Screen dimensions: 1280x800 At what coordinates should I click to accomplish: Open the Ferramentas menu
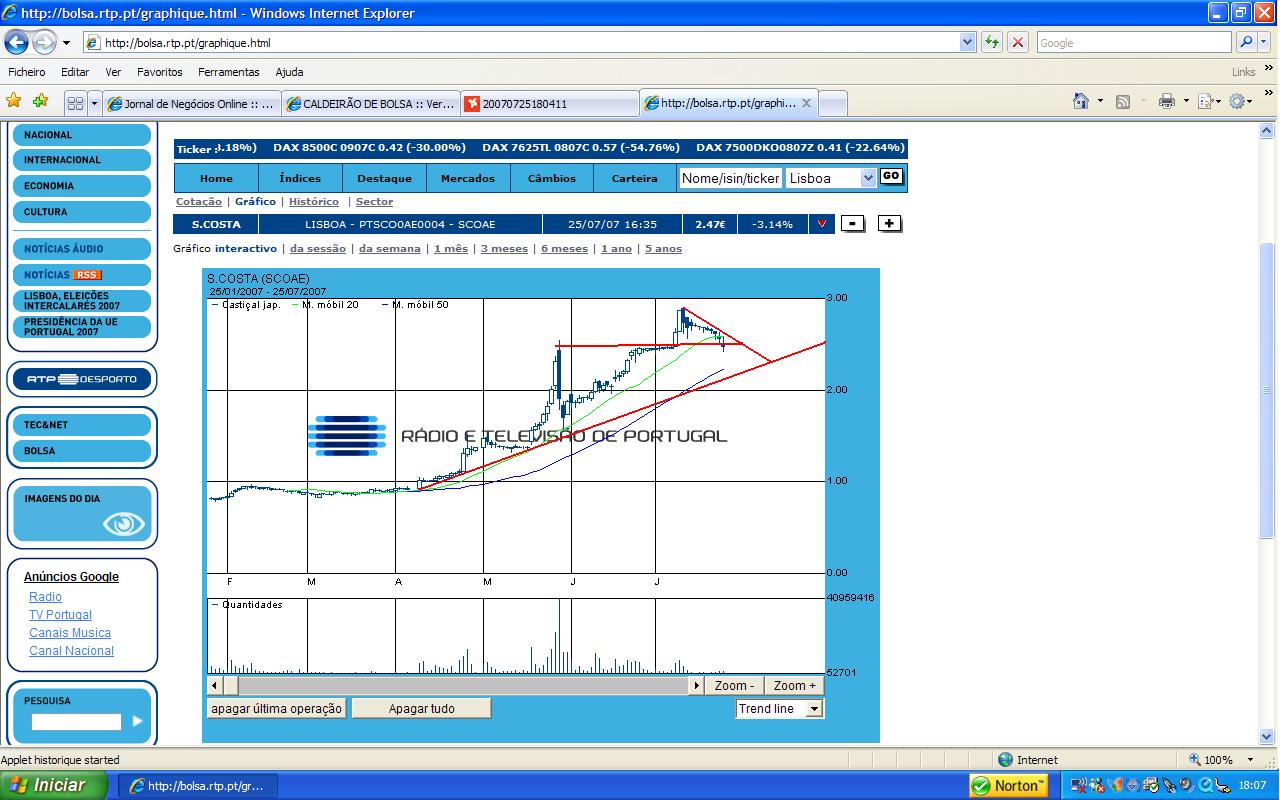pos(229,72)
